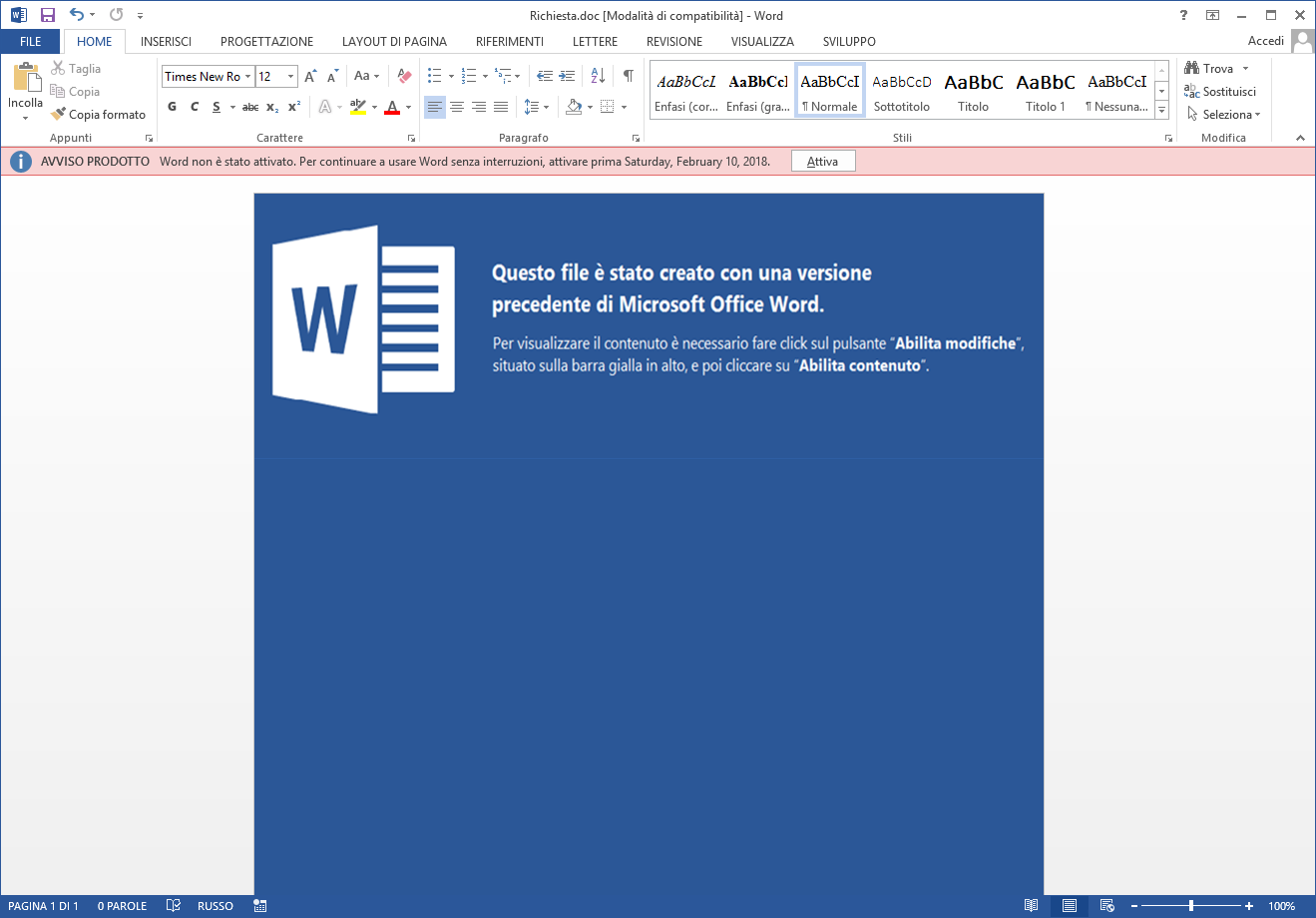Sort text with the A-Z sort icon
Image resolution: width=1316 pixels, height=918 pixels.
point(598,76)
